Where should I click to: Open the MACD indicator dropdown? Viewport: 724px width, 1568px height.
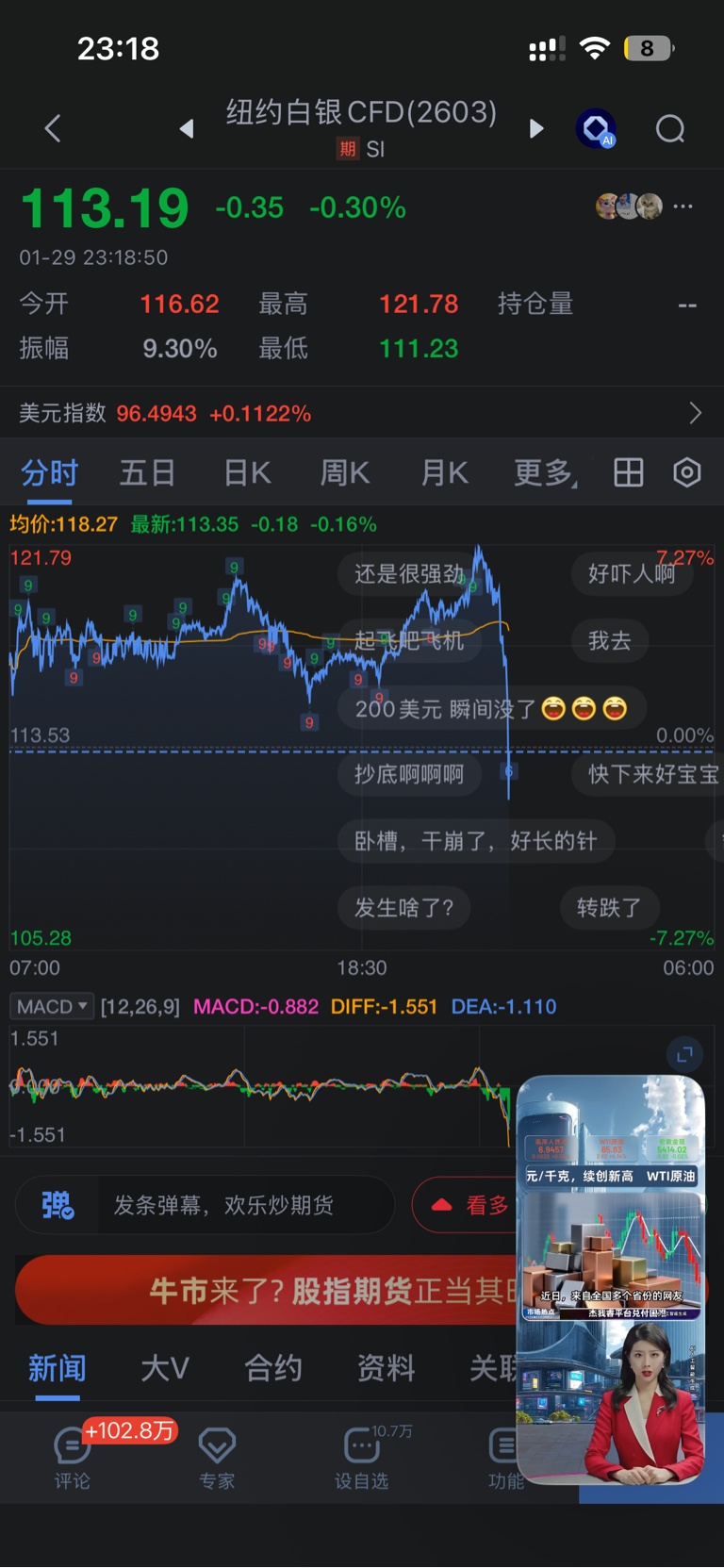[52, 1006]
